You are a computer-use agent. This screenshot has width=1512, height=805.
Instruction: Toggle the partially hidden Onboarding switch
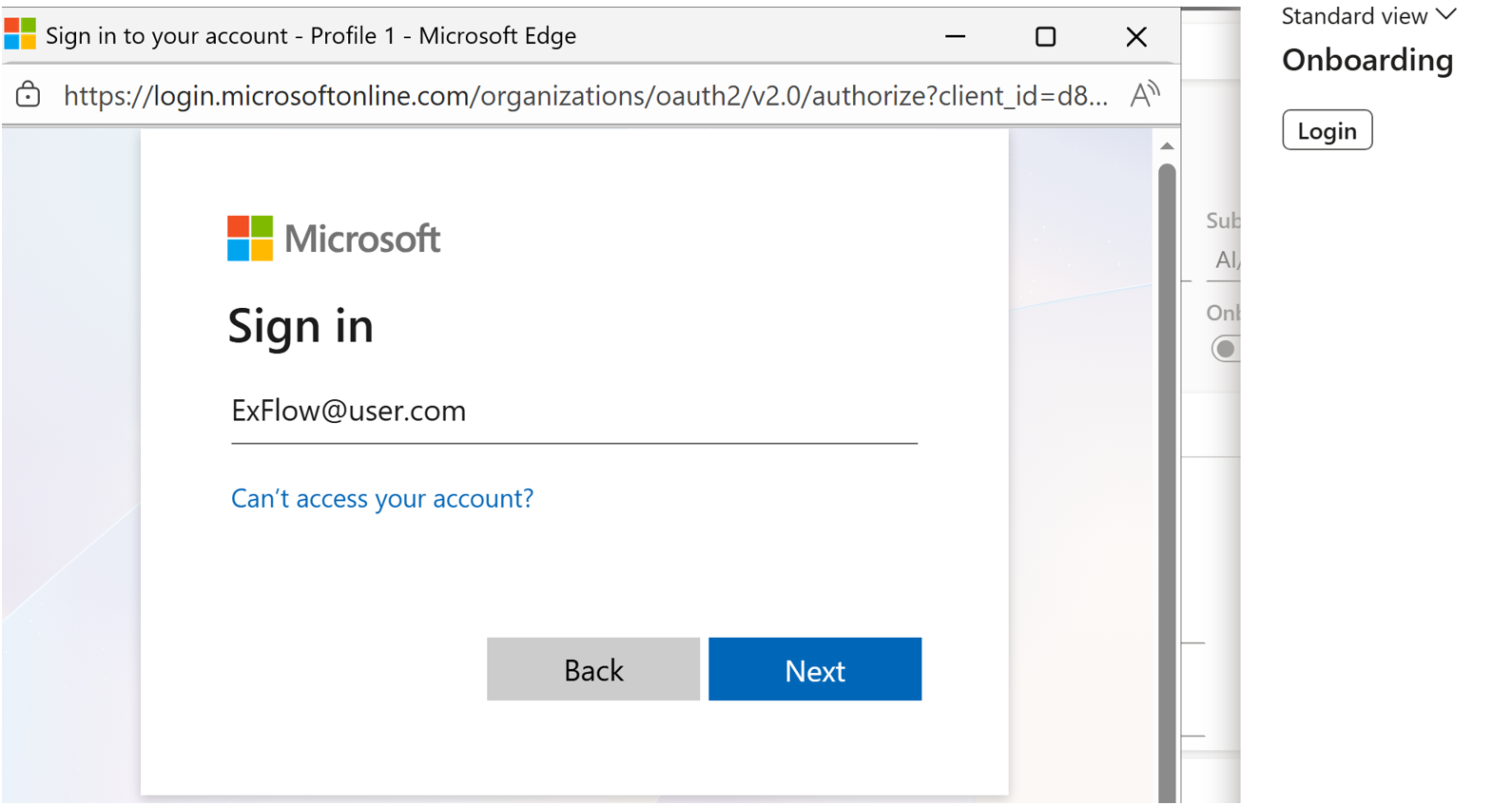point(1226,349)
